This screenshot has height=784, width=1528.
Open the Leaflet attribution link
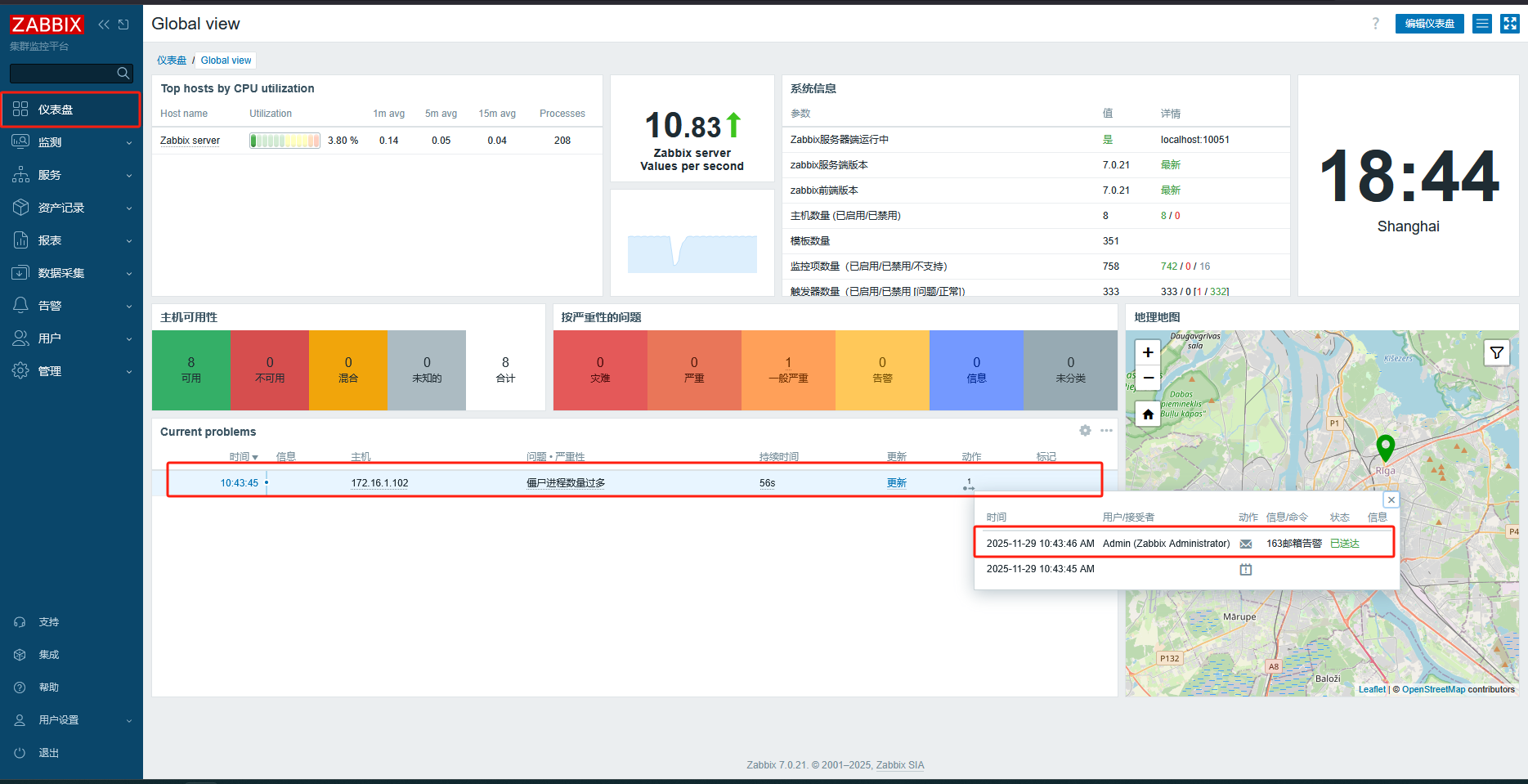pos(1372,690)
